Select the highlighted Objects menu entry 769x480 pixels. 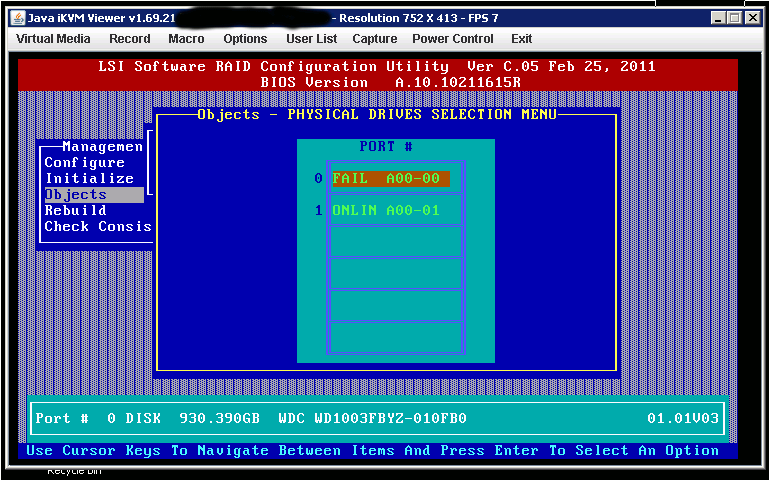[x=76, y=195]
